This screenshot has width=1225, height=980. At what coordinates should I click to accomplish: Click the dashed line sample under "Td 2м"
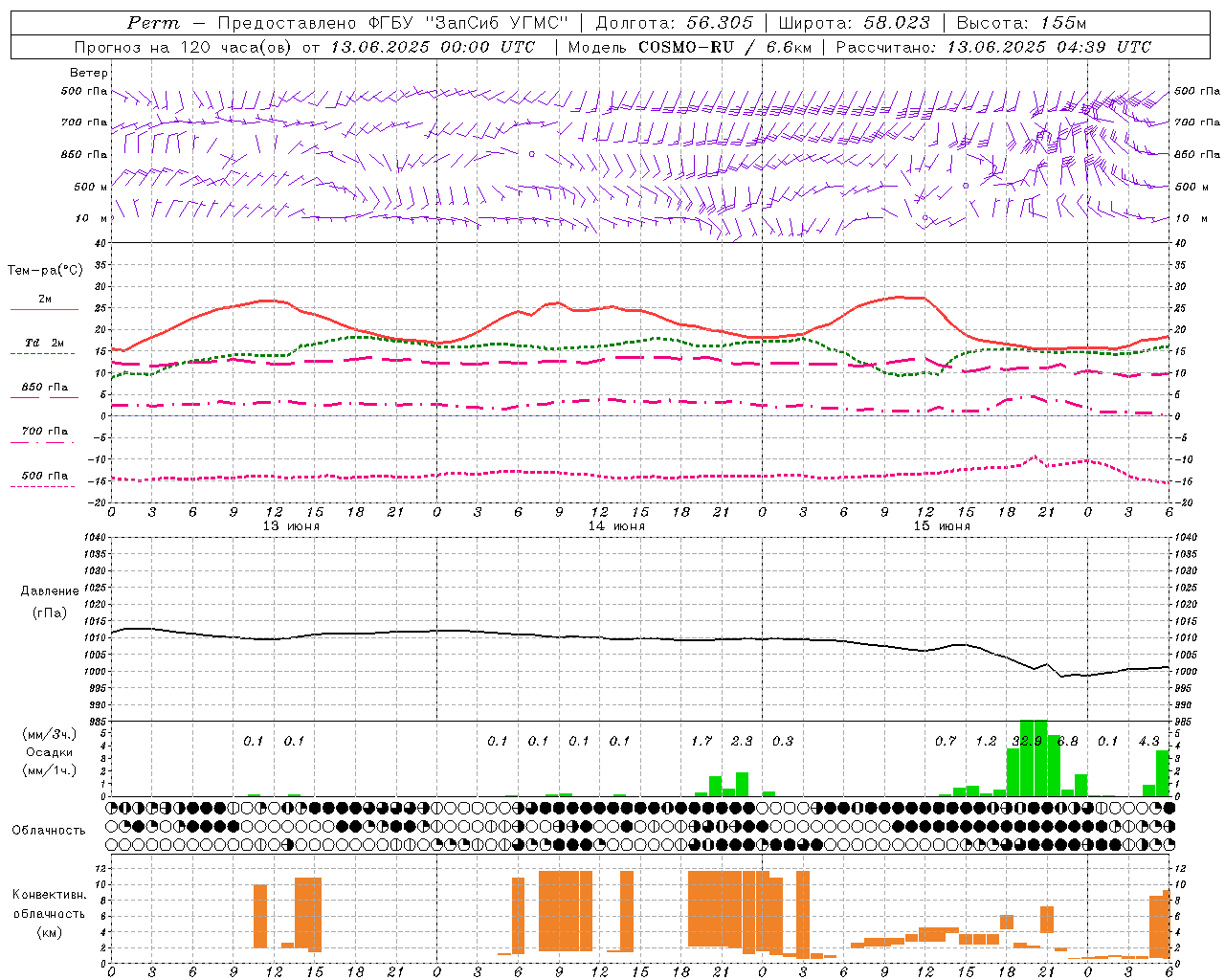click(43, 353)
